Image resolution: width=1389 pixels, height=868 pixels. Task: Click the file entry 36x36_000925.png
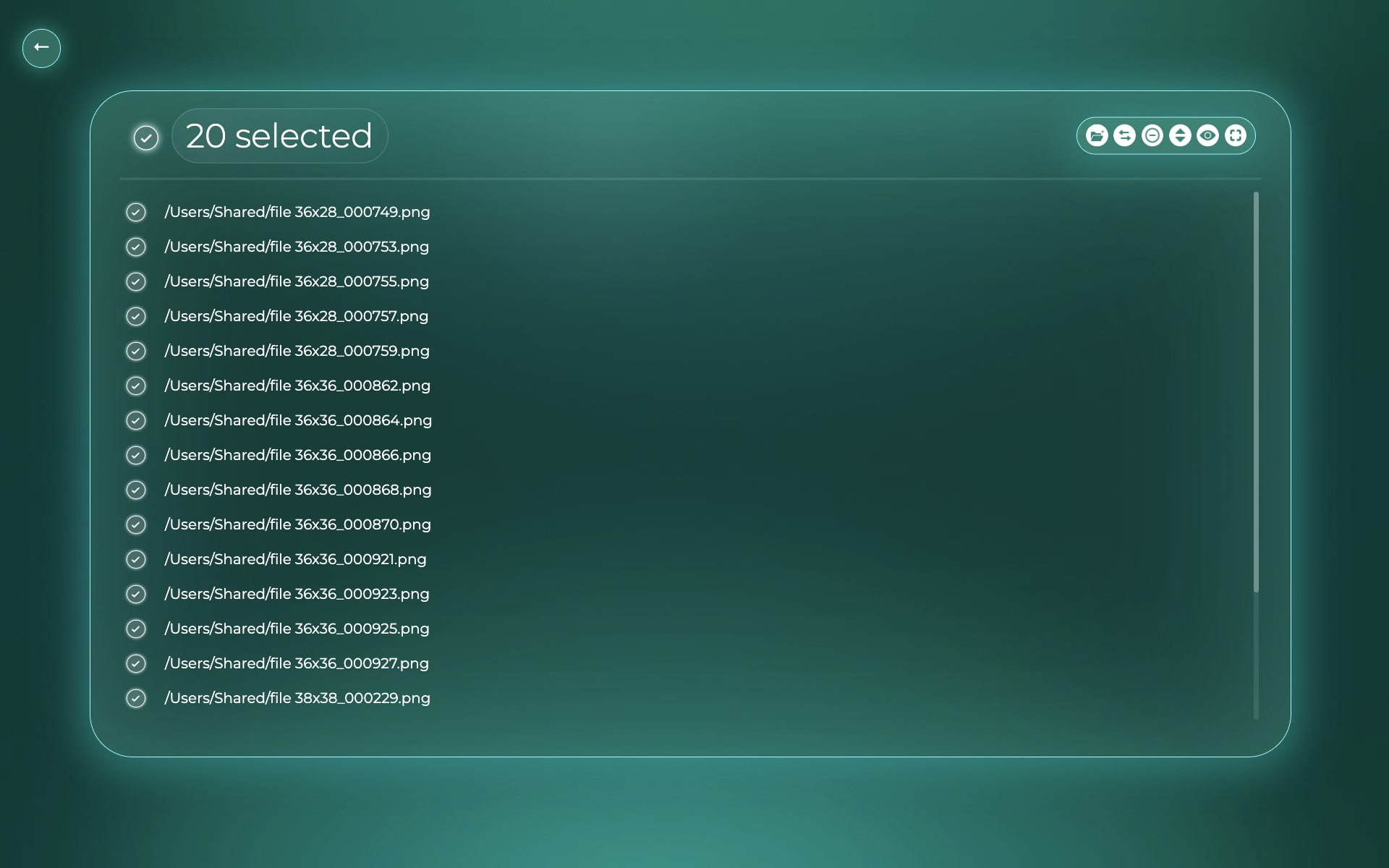point(297,629)
